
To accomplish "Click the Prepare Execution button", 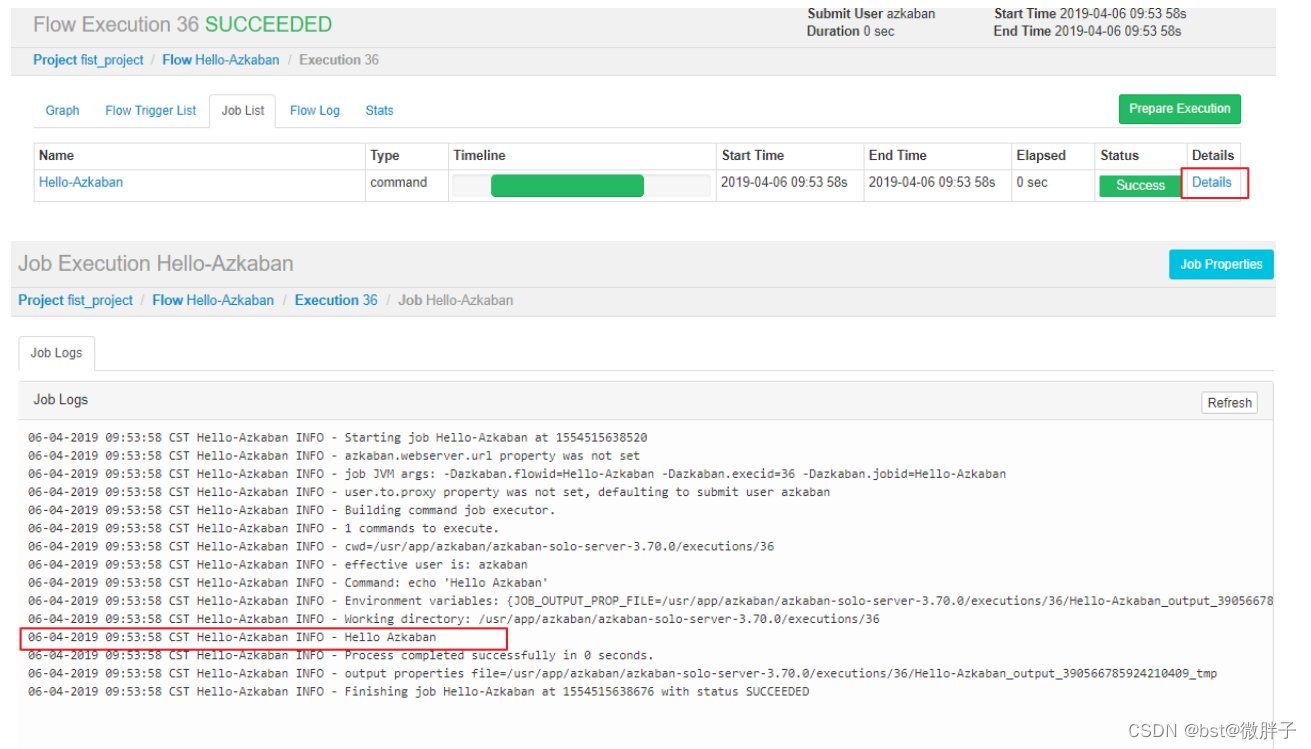I will 1180,109.
